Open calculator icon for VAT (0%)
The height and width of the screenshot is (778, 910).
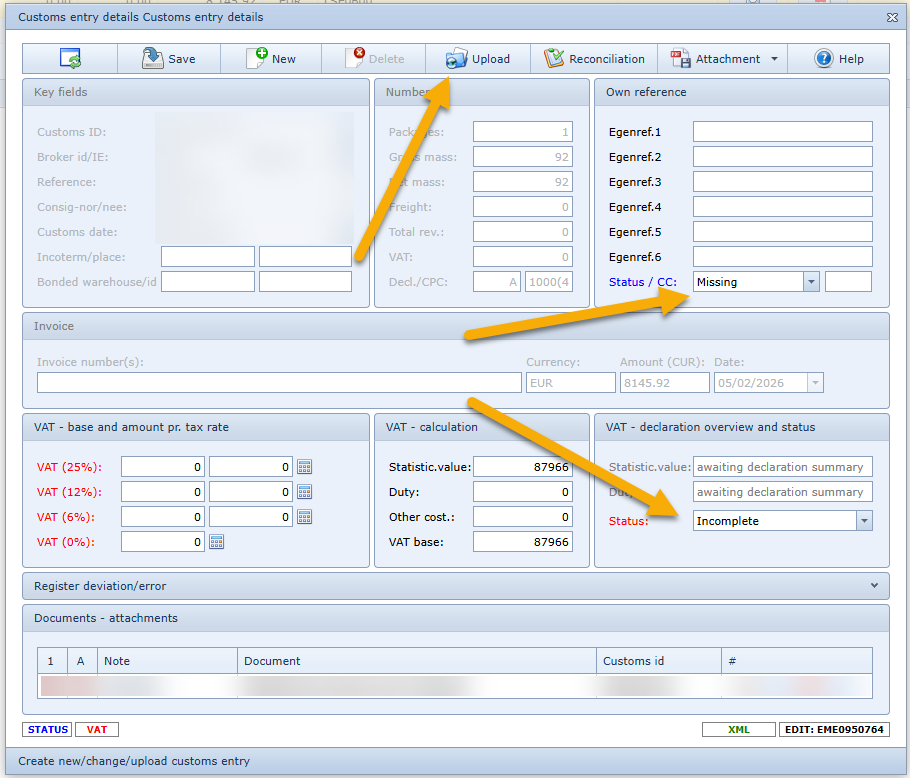[x=217, y=542]
